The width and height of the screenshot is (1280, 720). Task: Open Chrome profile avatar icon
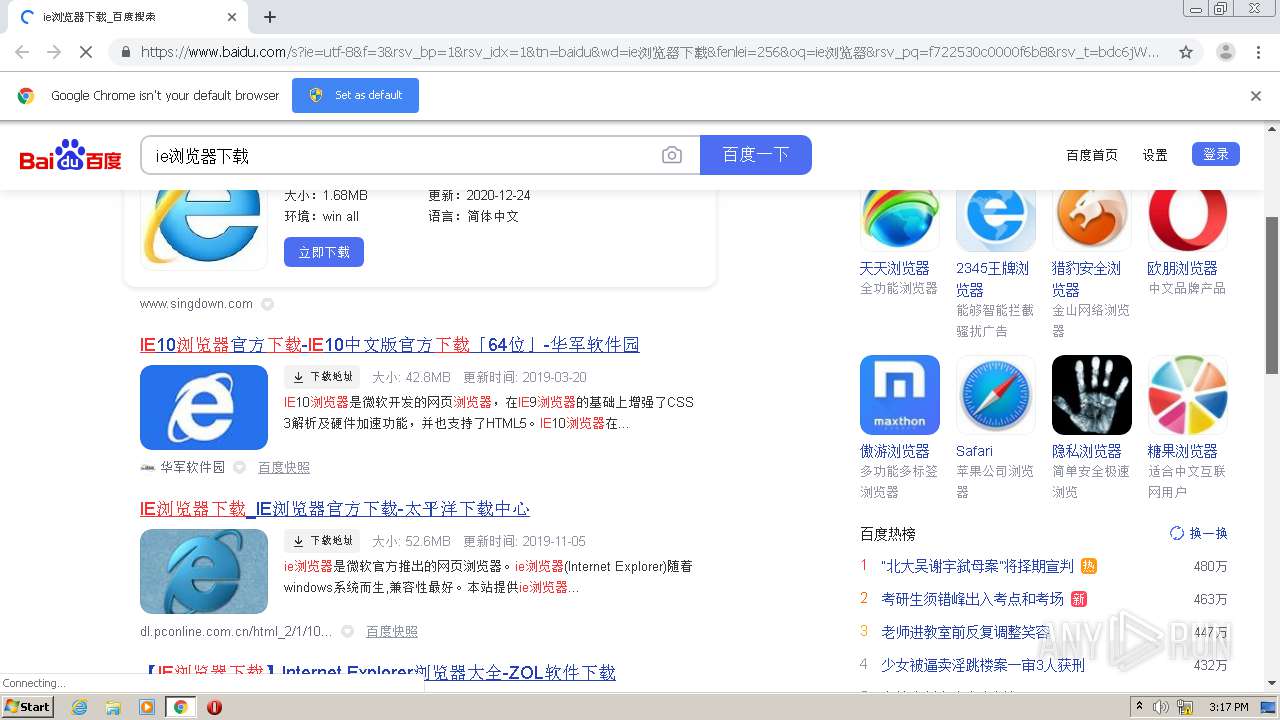pos(1225,52)
